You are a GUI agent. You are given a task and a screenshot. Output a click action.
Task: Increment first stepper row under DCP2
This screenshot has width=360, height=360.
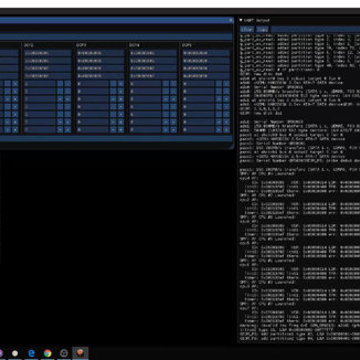pyautogui.click(x=68, y=84)
